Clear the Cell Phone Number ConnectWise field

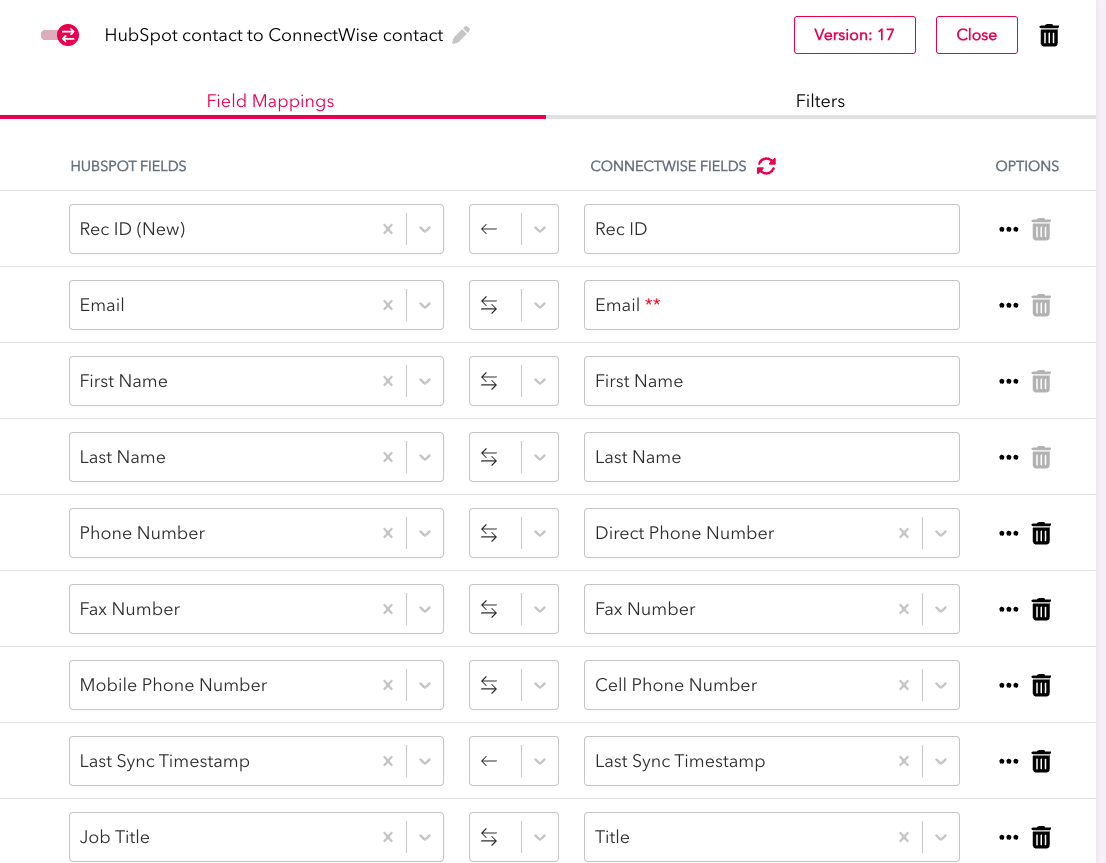tap(903, 685)
